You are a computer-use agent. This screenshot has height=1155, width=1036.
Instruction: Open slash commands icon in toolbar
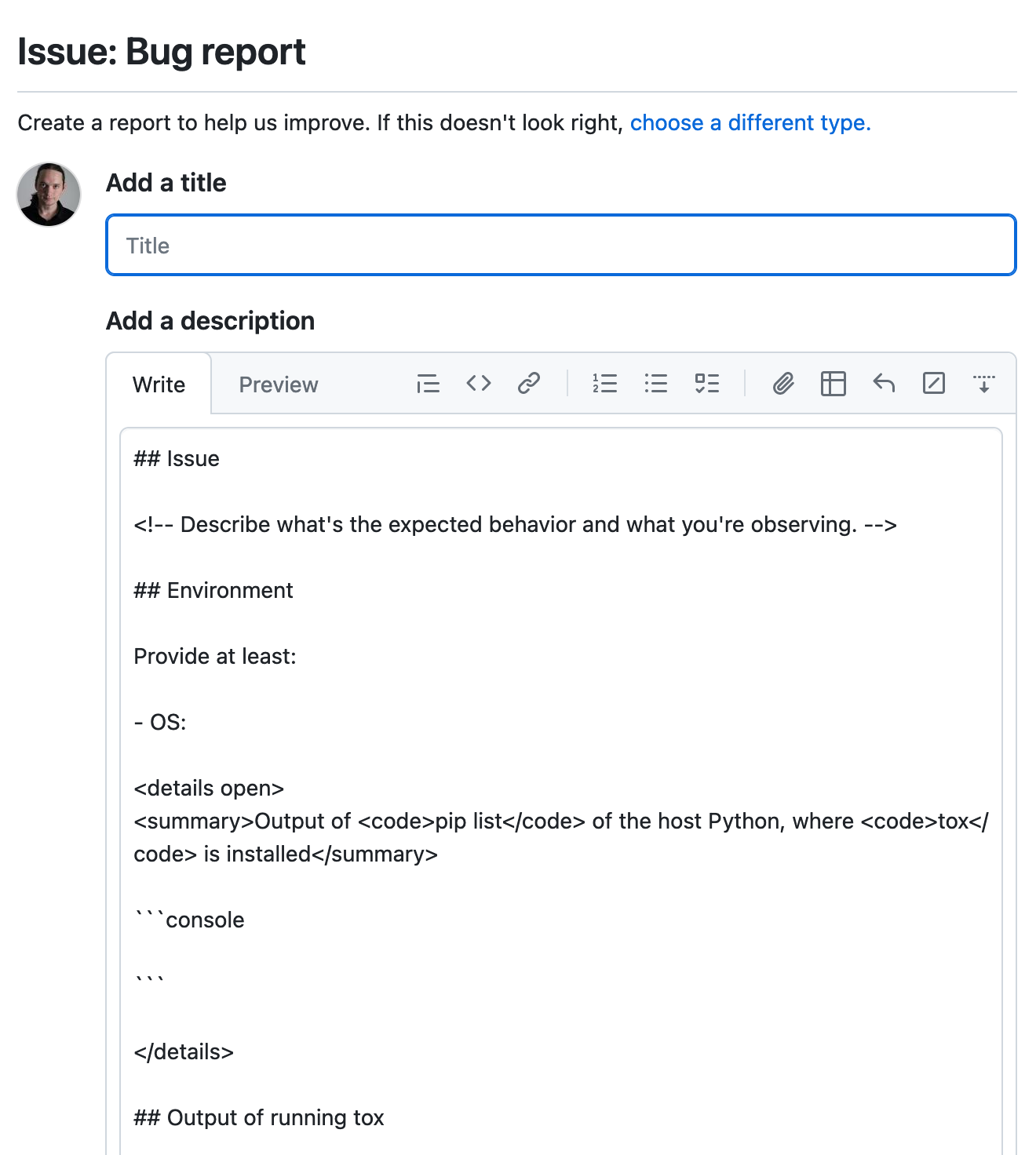tap(934, 384)
